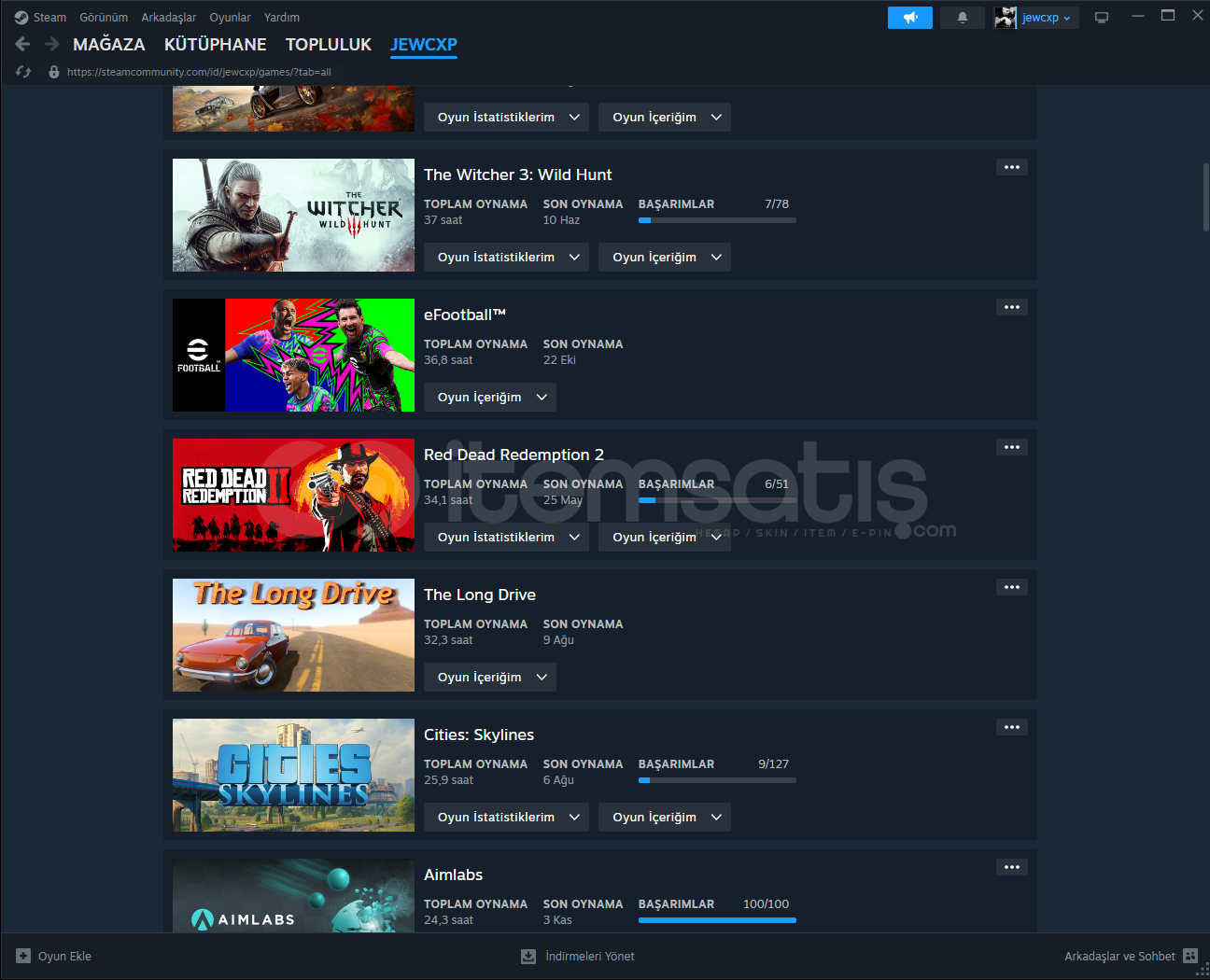
Task: Go to the MAĞAZA tab
Action: point(109,45)
